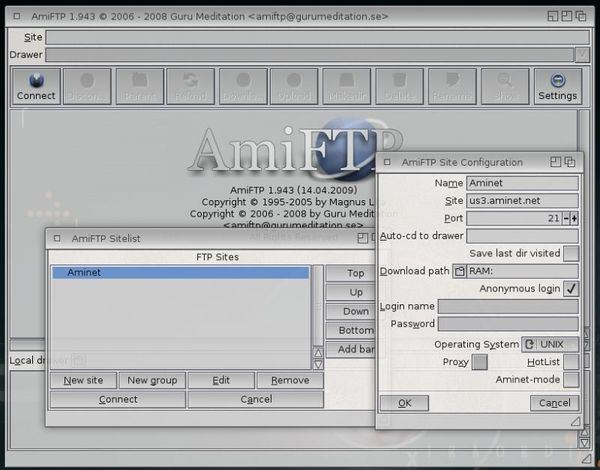
Task: Click into the Login name field
Action: point(508,307)
